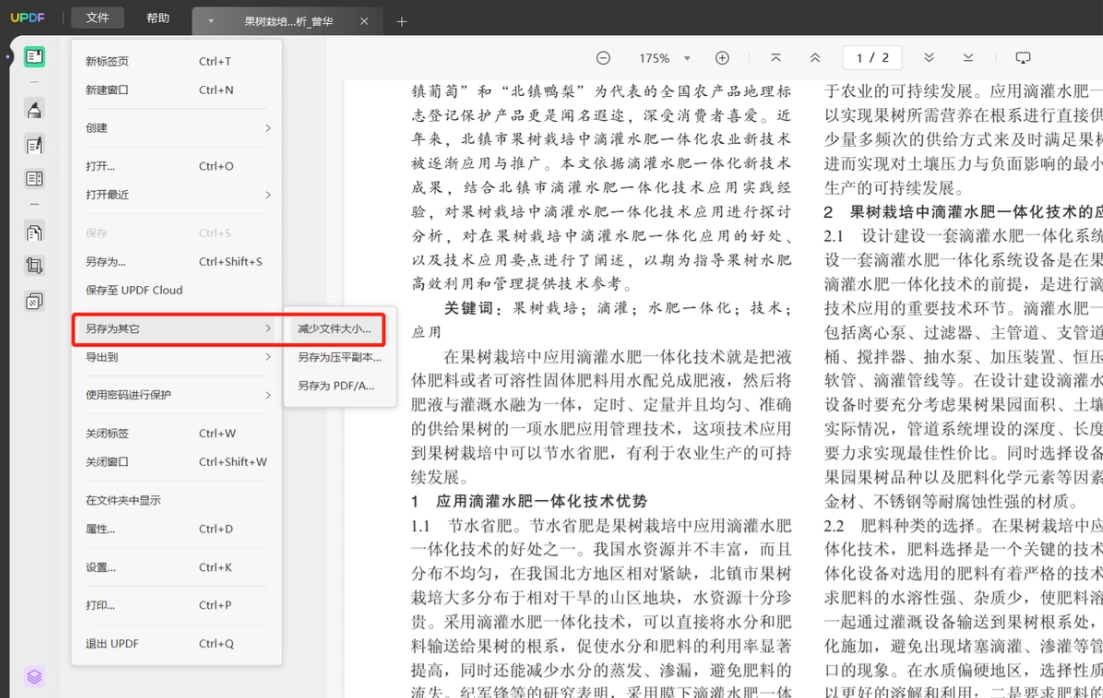Click the zoom out minus icon
The height and width of the screenshot is (698, 1103).
(x=603, y=58)
